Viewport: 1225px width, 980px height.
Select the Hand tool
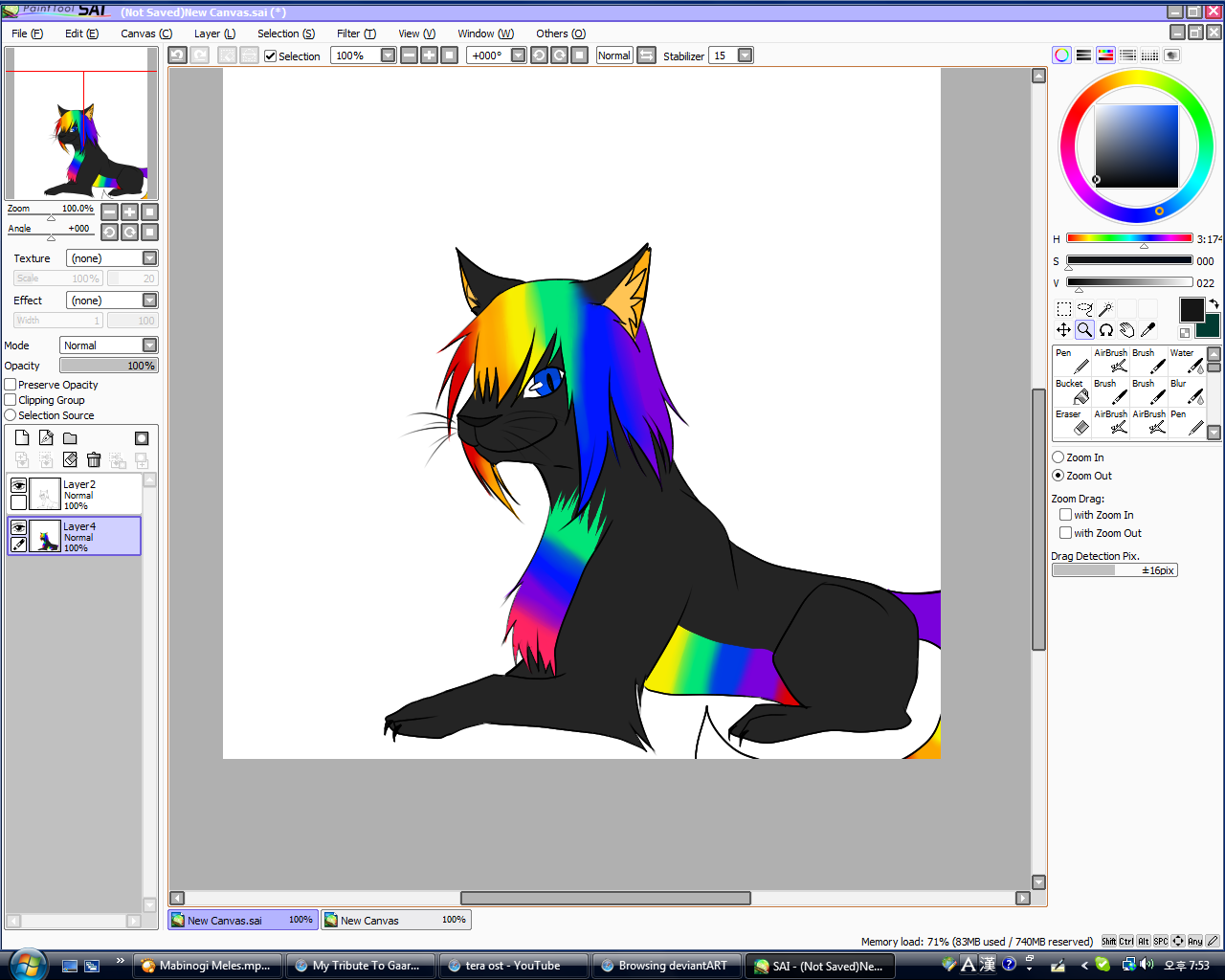pyautogui.click(x=1126, y=330)
